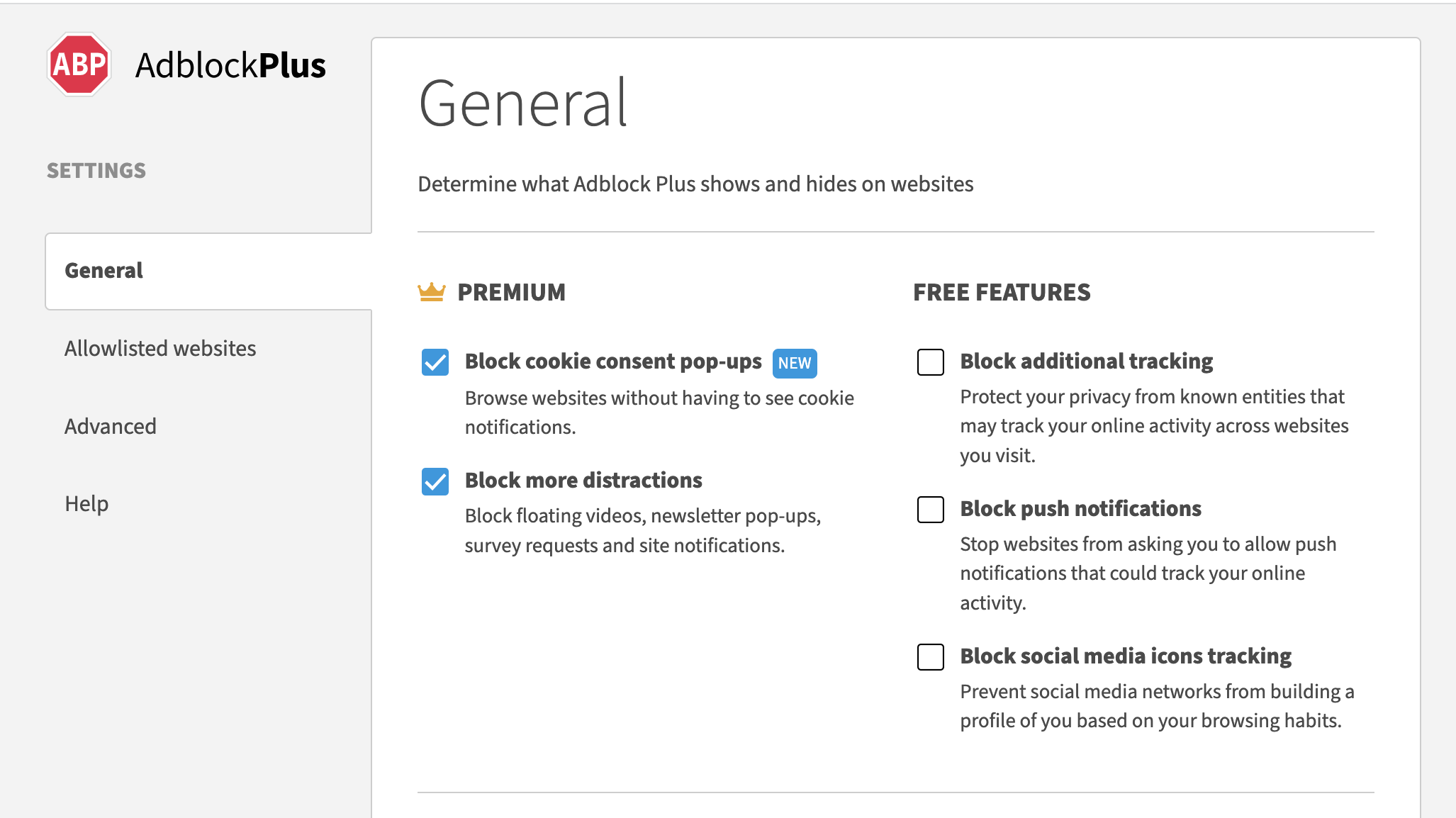The image size is (1456, 818).
Task: Enable Block push notifications checkbox
Action: pyautogui.click(x=930, y=510)
